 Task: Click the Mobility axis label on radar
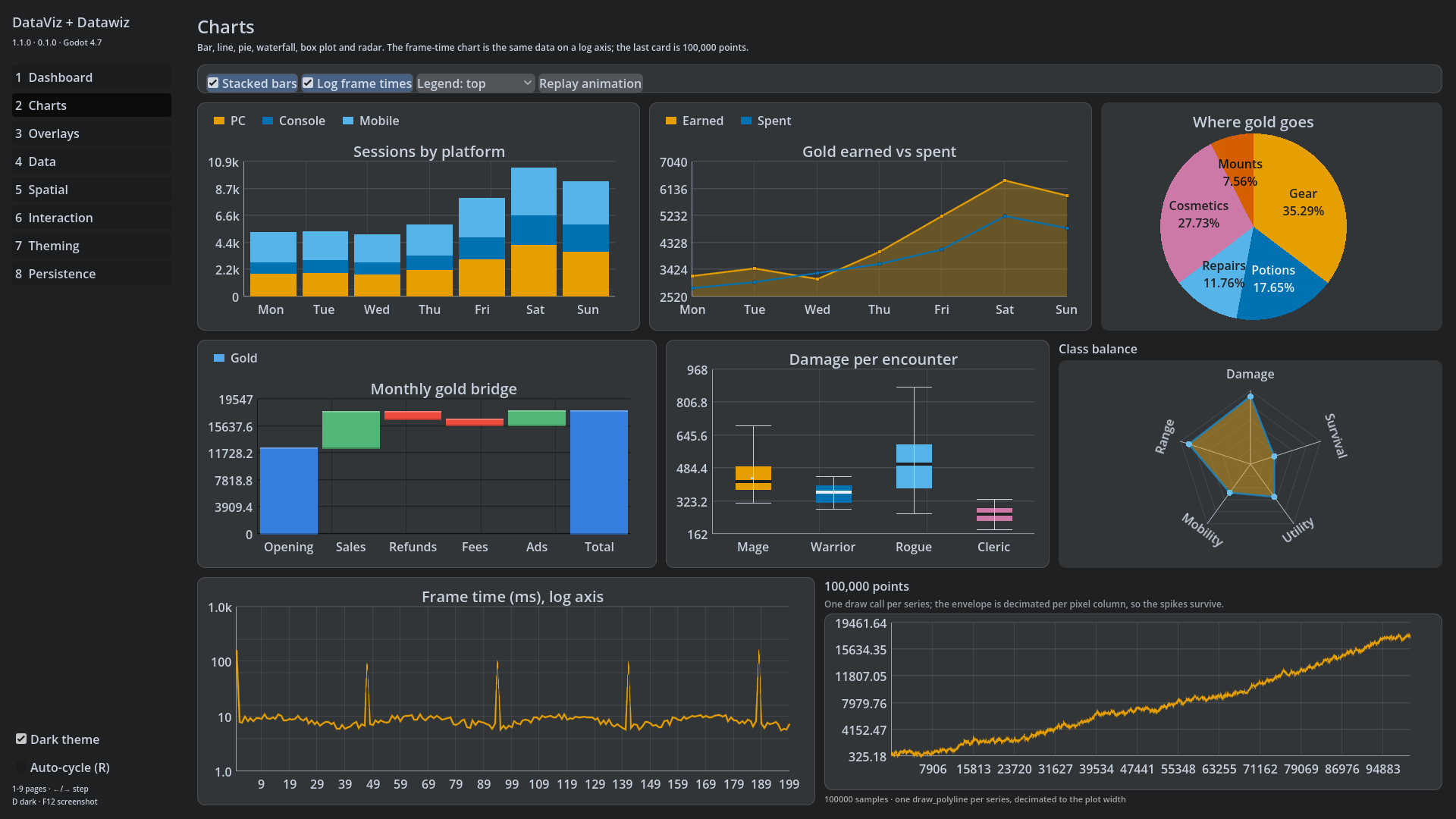1203,529
